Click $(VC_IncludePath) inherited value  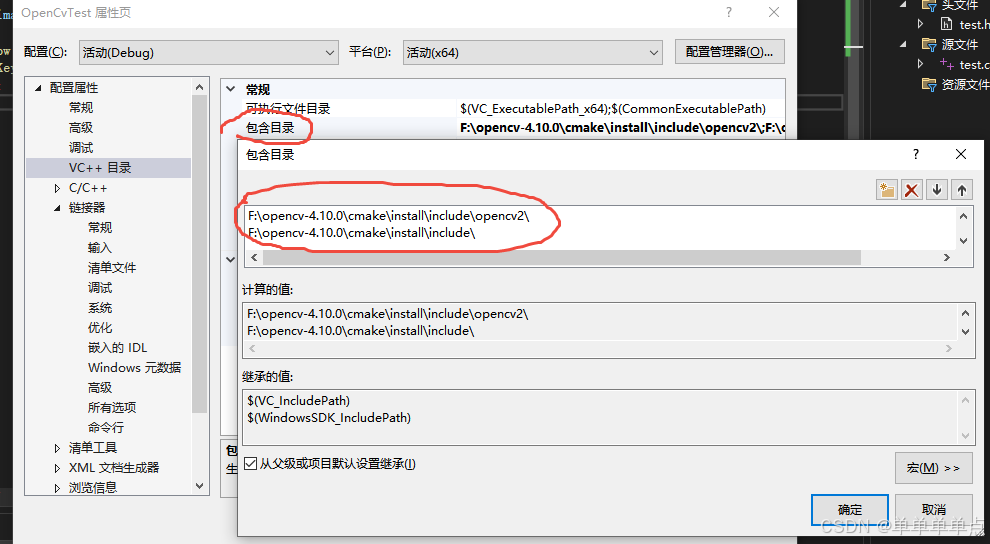coord(298,401)
